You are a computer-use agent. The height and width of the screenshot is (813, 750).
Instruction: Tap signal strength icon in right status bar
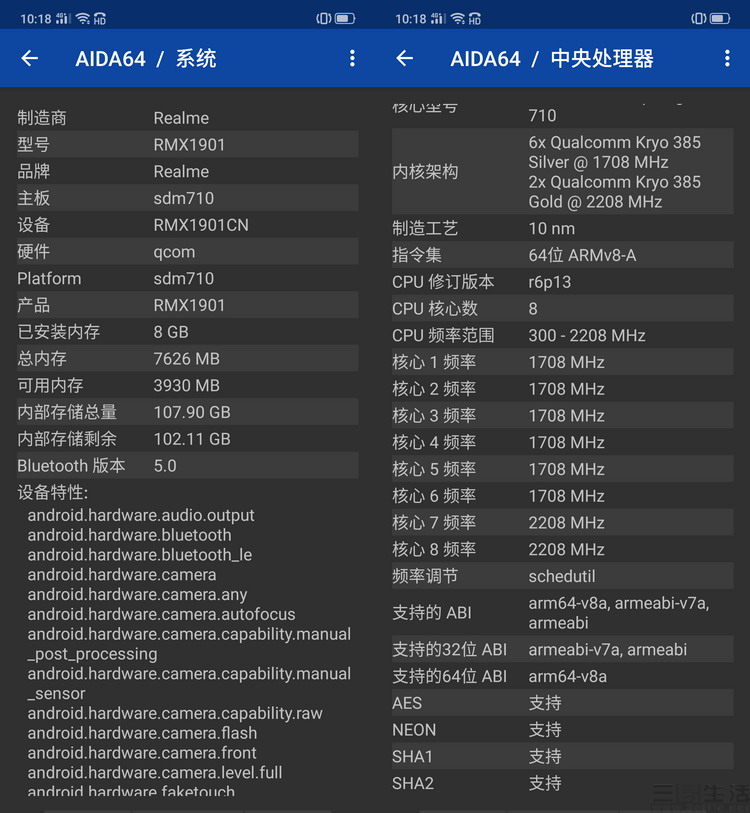tap(439, 18)
